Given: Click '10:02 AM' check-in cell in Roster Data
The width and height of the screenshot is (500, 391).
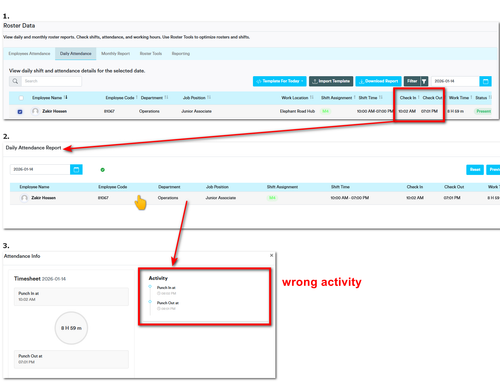Looking at the screenshot, I should coord(407,111).
